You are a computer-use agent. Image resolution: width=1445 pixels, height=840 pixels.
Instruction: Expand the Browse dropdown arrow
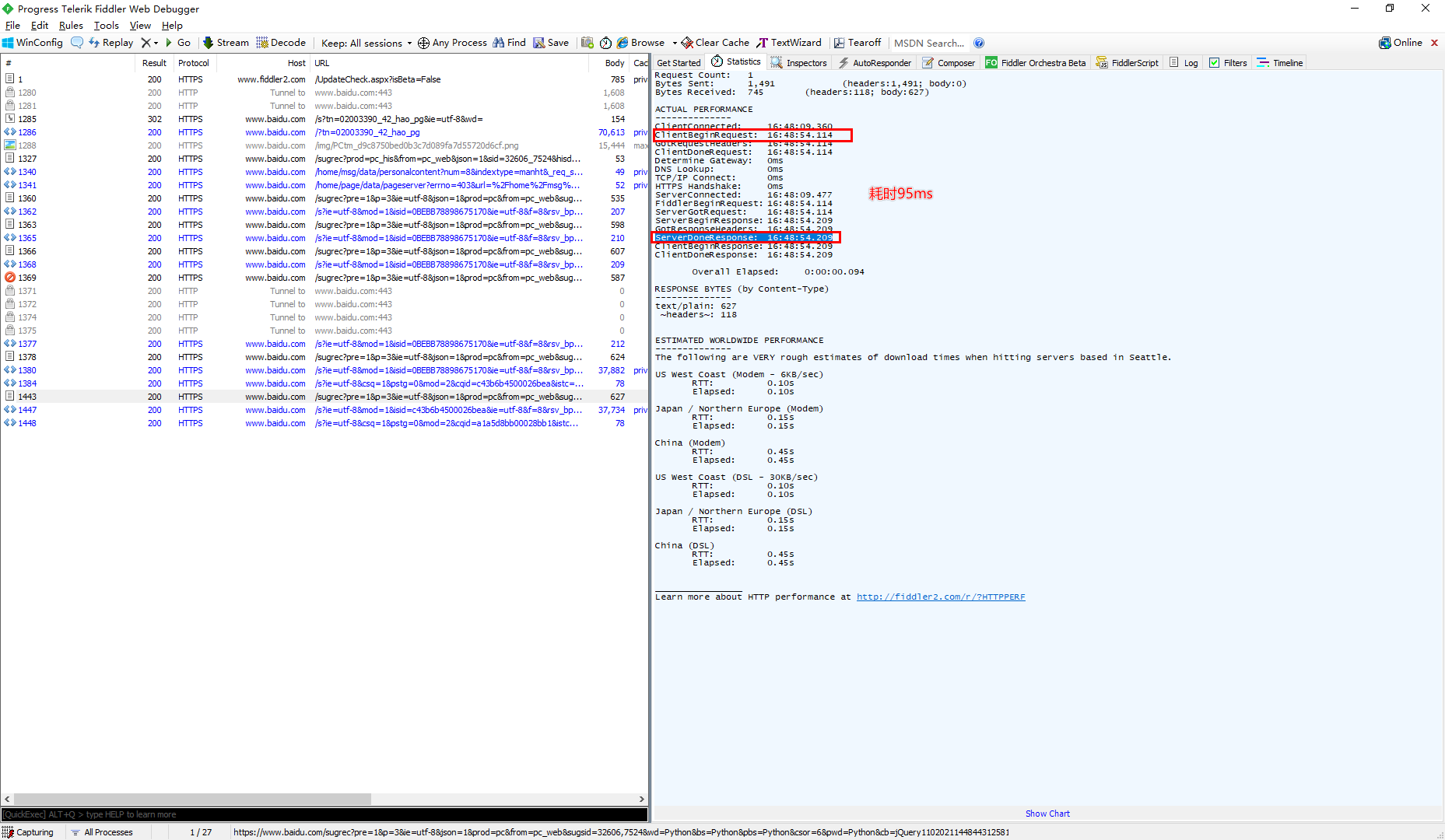click(x=674, y=43)
